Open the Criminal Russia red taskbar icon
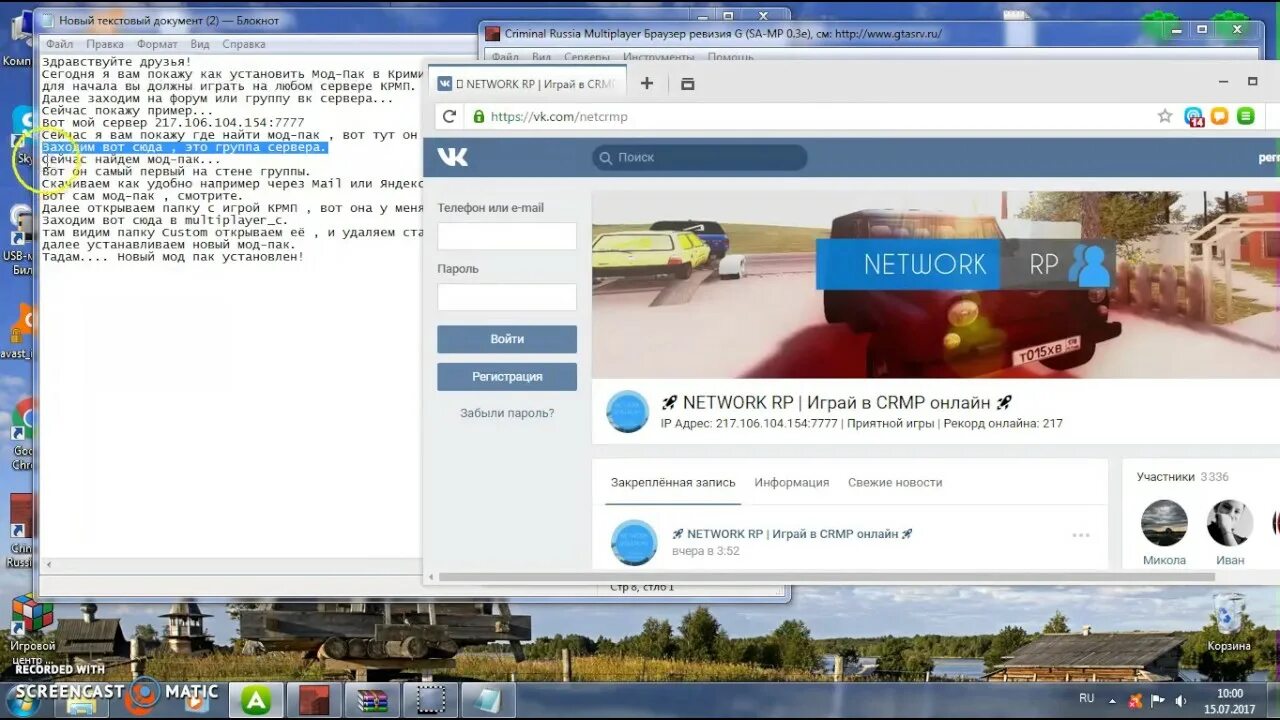The width and height of the screenshot is (1280, 720). click(314, 700)
